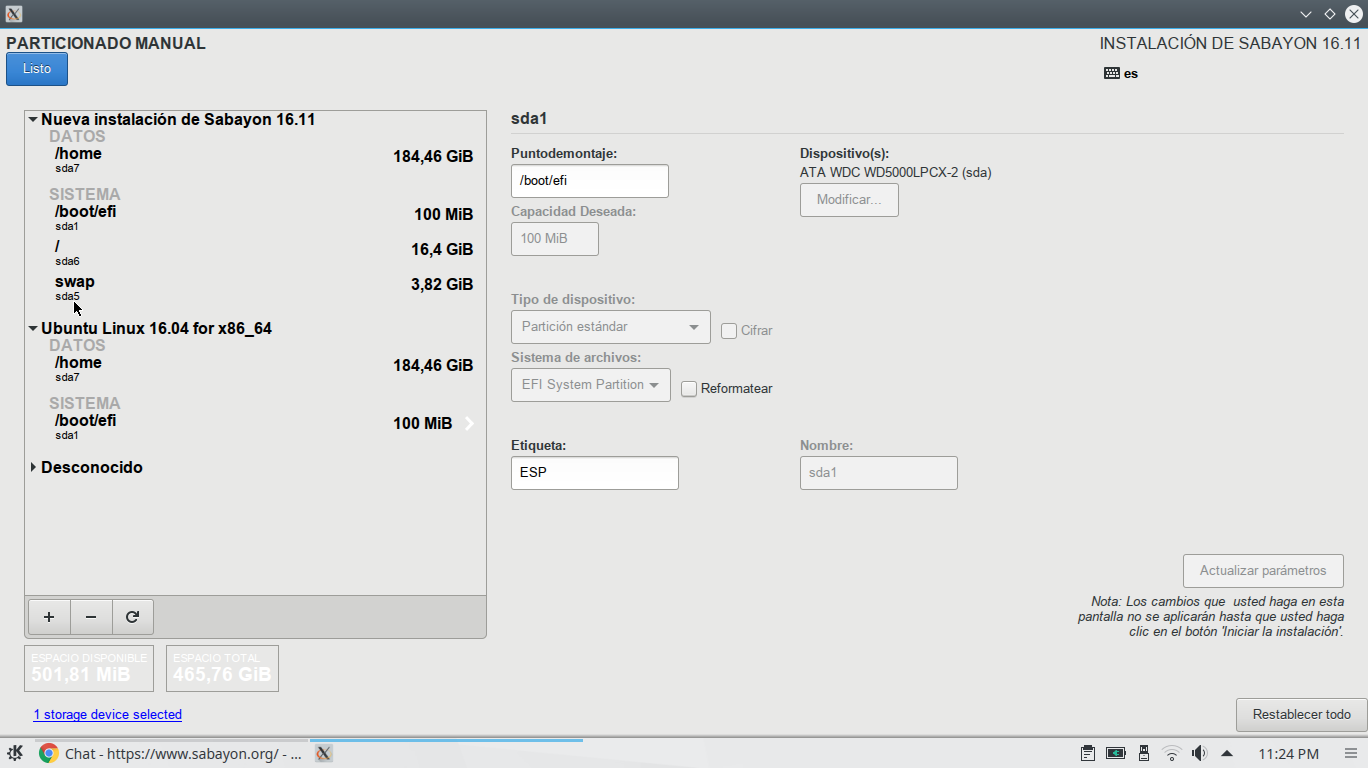
Task: Select /boot/efi sda1 under Ubuntu Linux
Action: pos(256,426)
